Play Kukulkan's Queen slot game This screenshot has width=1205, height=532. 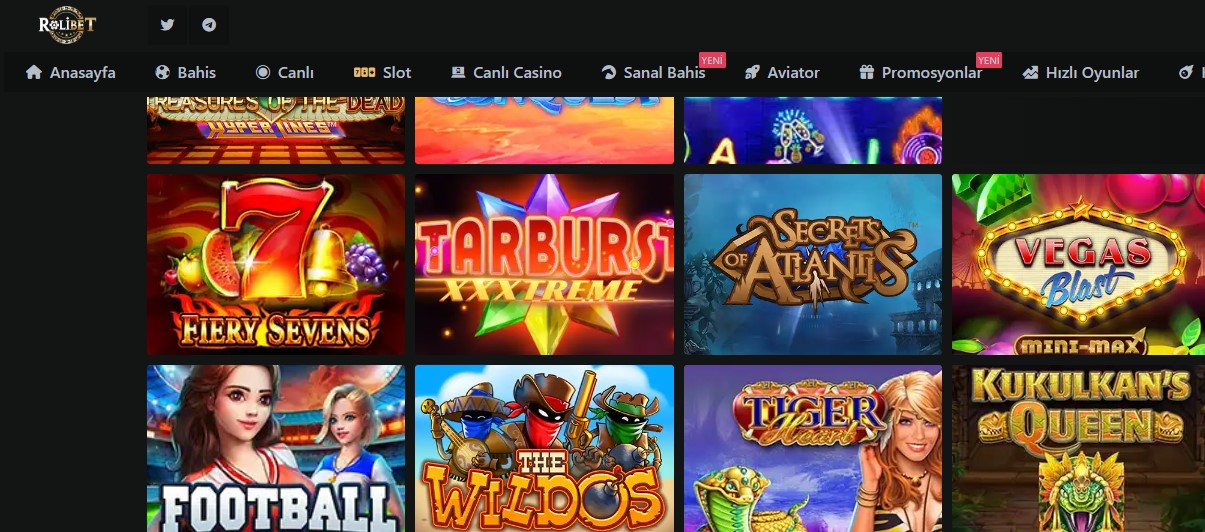[1078, 449]
